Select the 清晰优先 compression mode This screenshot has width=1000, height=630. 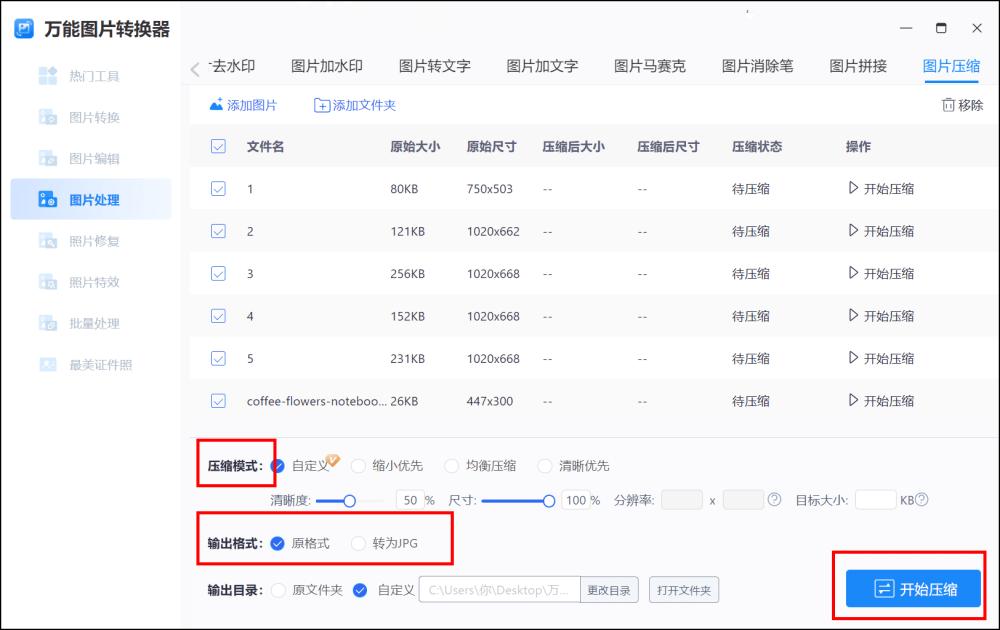(545, 465)
